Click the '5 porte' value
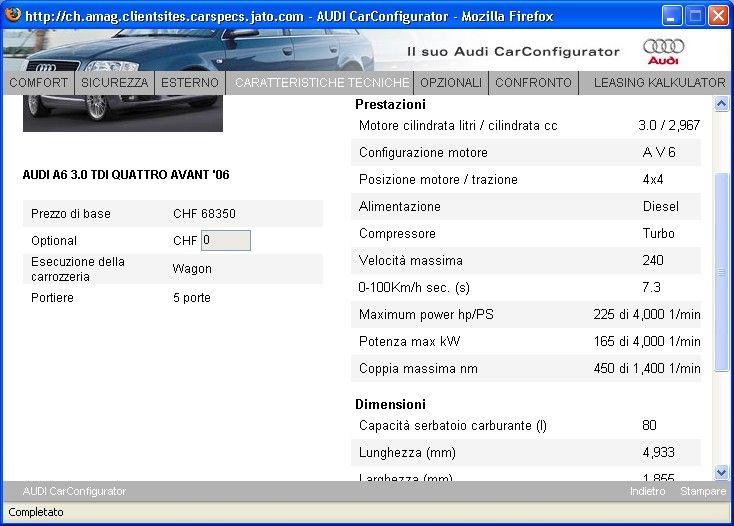The image size is (734, 526). point(192,298)
